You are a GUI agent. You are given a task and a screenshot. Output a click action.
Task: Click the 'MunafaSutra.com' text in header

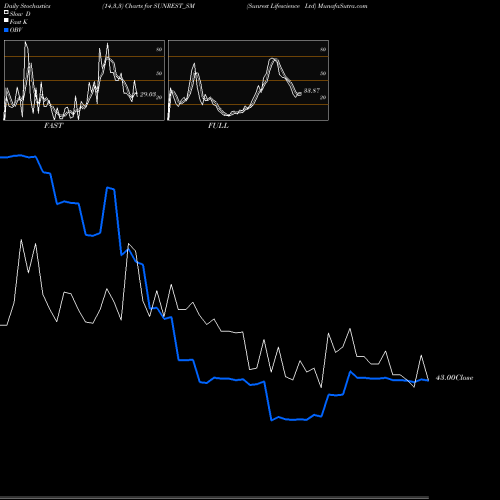342,6
